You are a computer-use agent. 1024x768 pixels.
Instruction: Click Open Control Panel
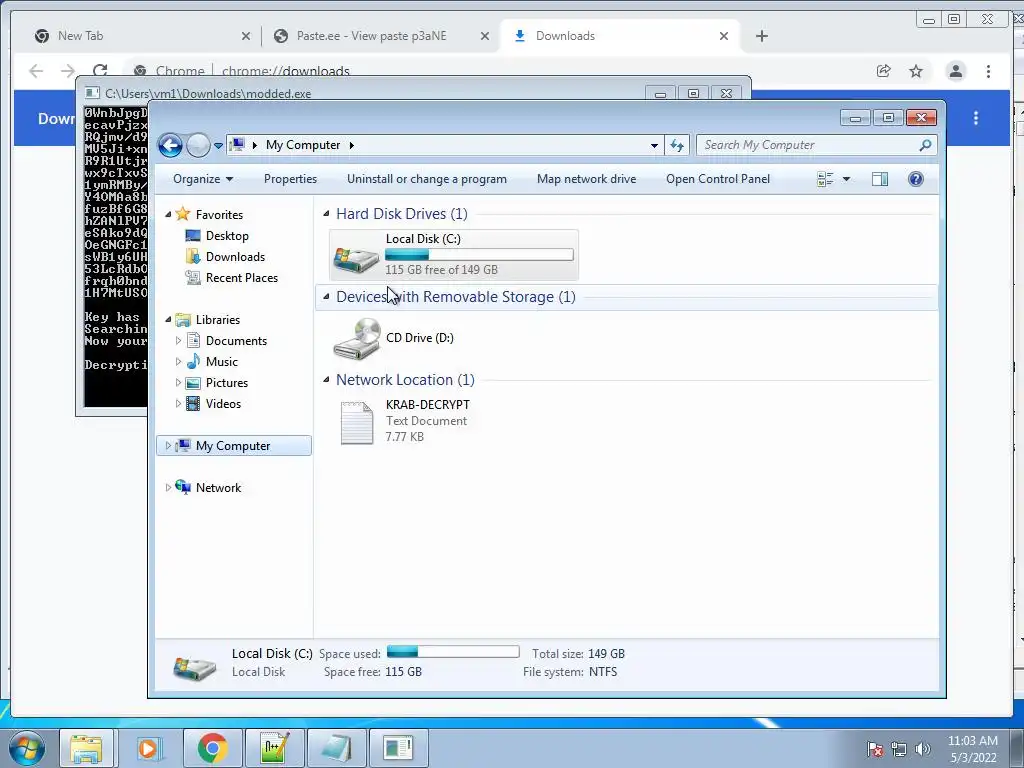point(718,179)
